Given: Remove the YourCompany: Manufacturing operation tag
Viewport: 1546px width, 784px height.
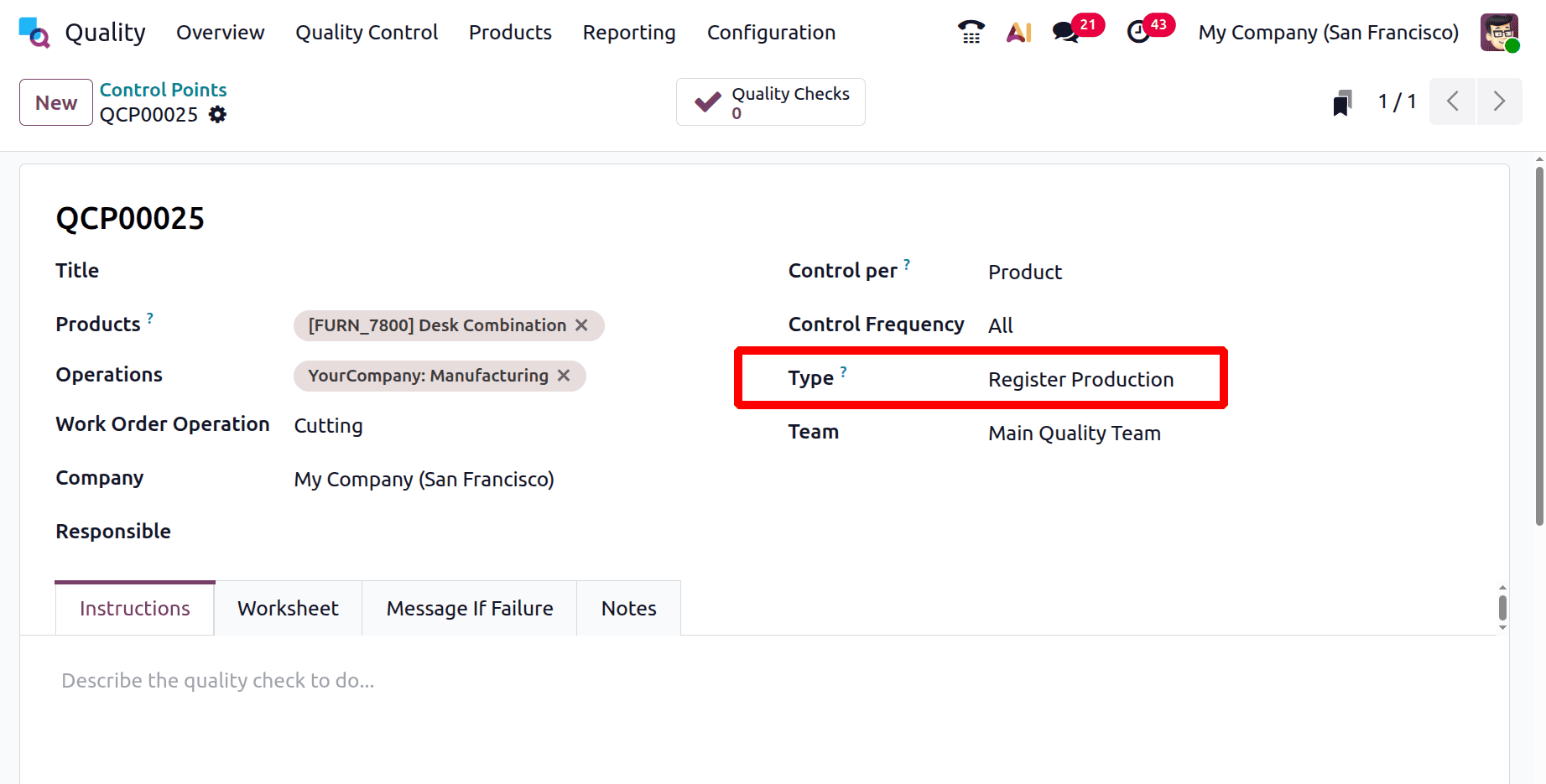Looking at the screenshot, I should (x=563, y=376).
